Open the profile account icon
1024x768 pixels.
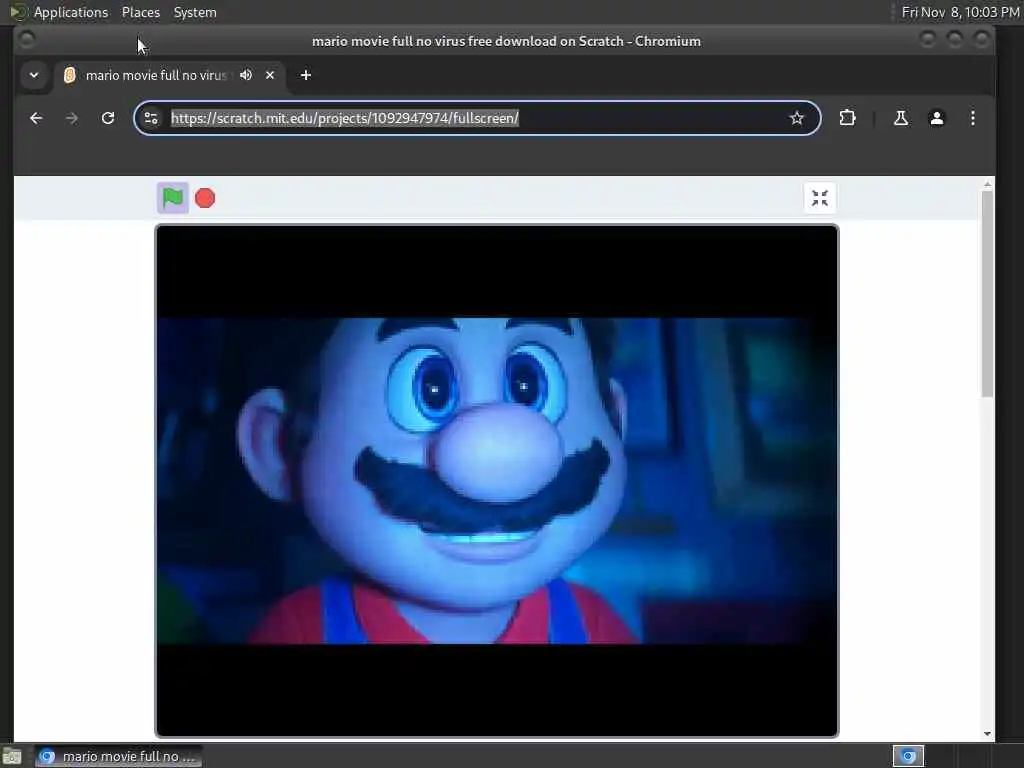click(x=936, y=118)
